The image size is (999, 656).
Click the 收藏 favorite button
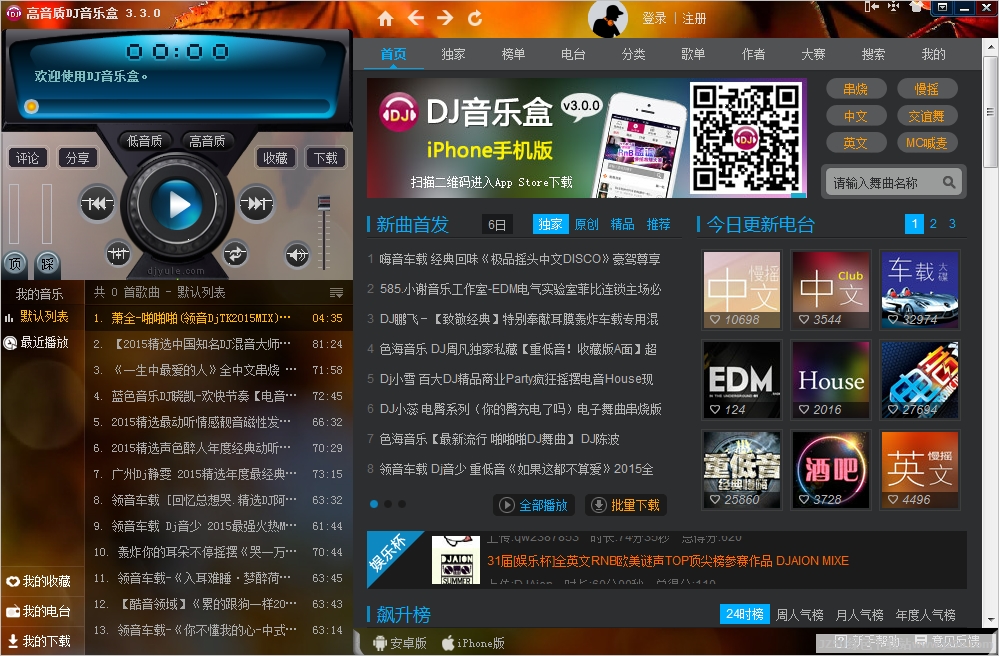coord(276,158)
